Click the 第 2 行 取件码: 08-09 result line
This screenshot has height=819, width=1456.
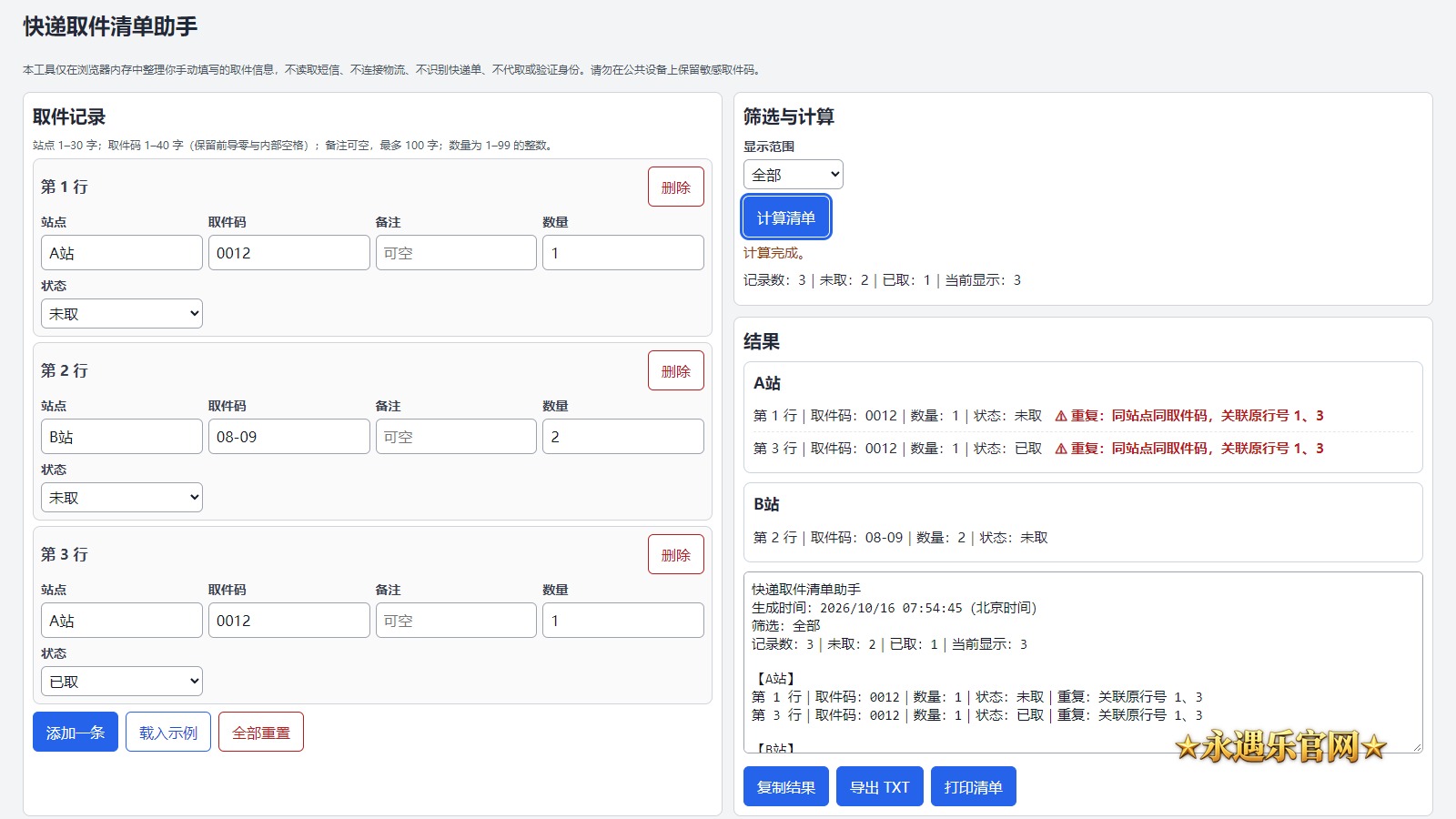pos(901,538)
